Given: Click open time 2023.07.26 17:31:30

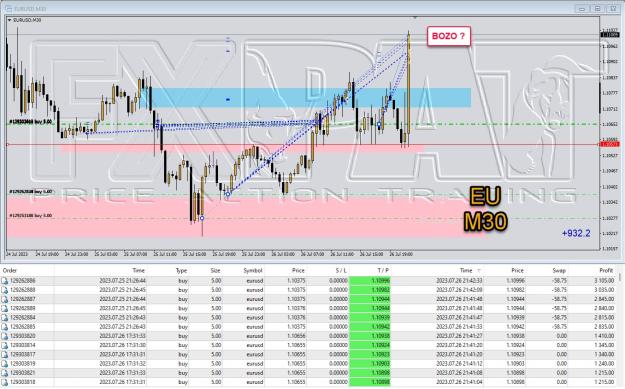Looking at the screenshot, I should (122, 345).
